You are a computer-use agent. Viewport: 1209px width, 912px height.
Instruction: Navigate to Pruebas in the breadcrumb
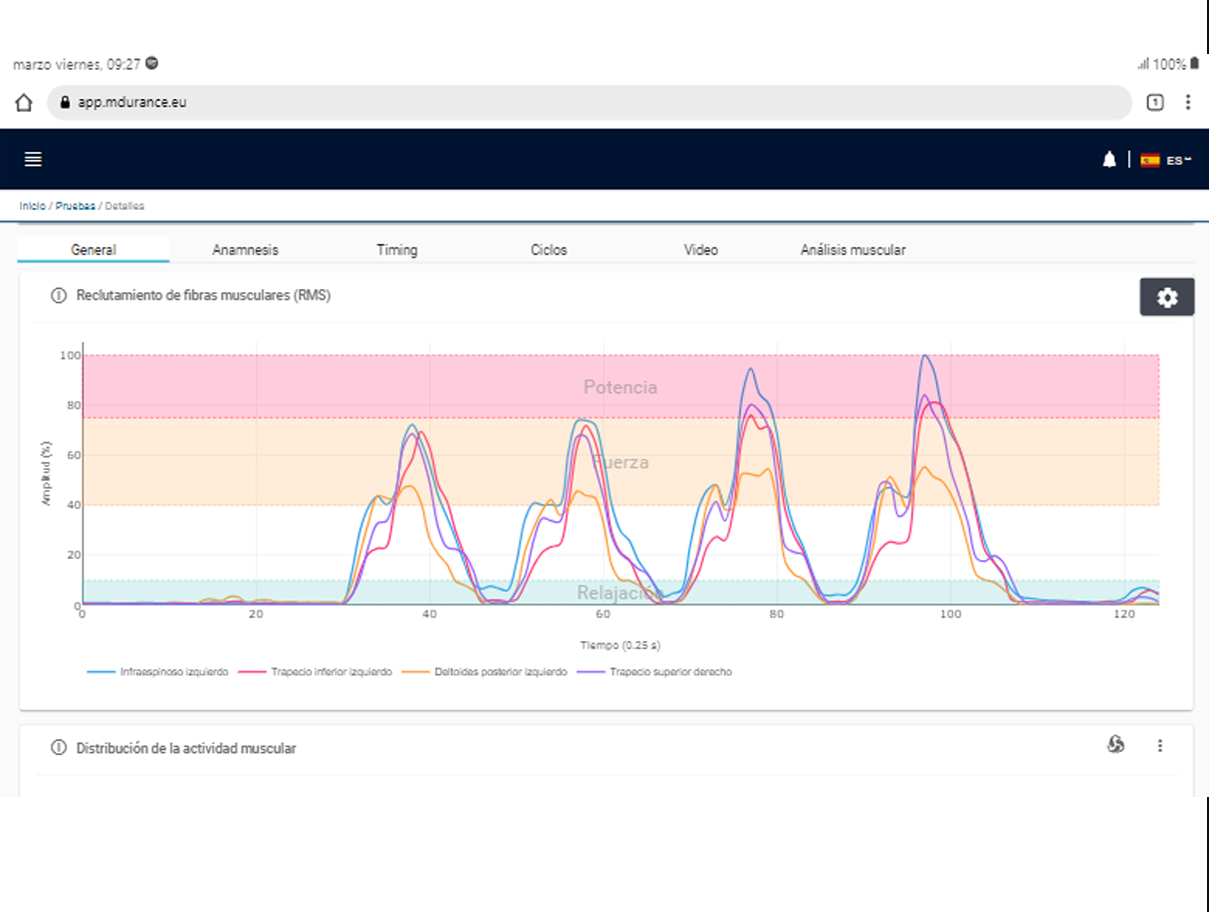[75, 206]
